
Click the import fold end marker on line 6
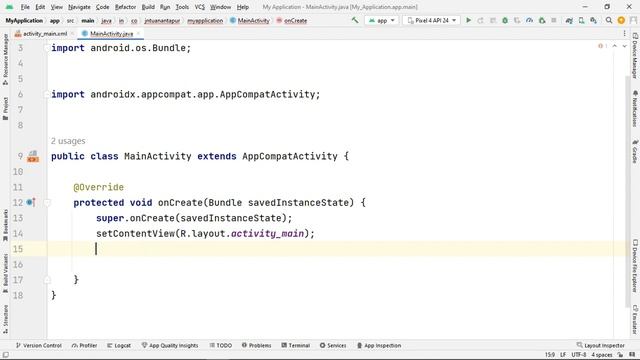[47, 95]
